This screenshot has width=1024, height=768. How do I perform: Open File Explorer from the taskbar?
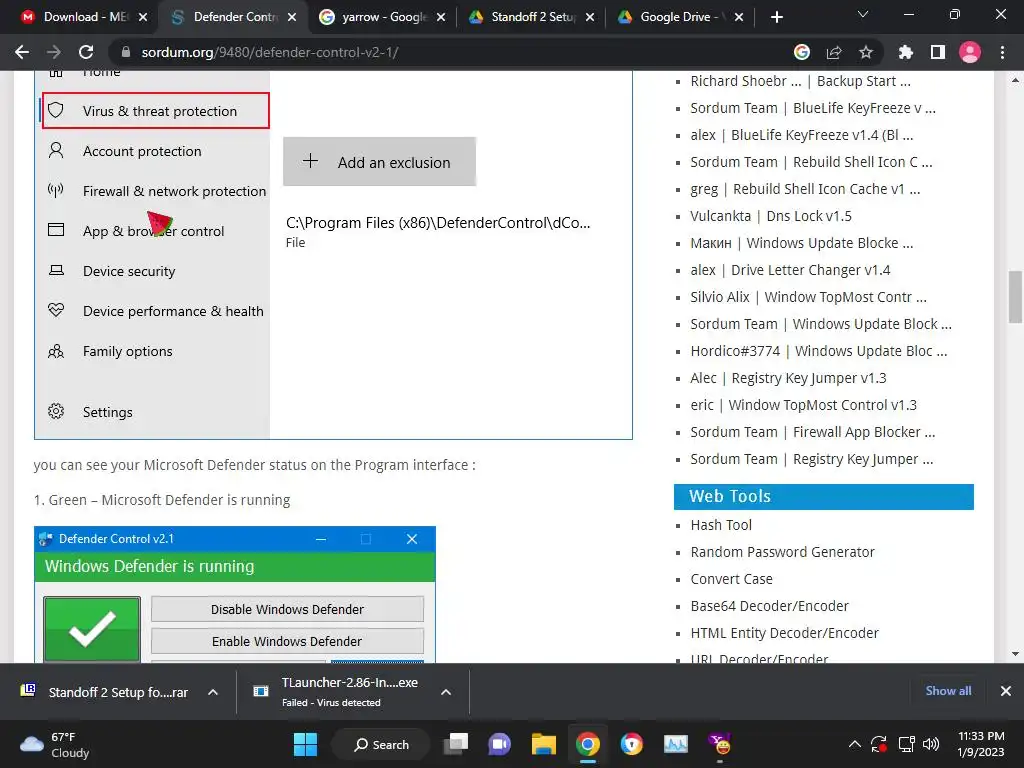pos(543,744)
